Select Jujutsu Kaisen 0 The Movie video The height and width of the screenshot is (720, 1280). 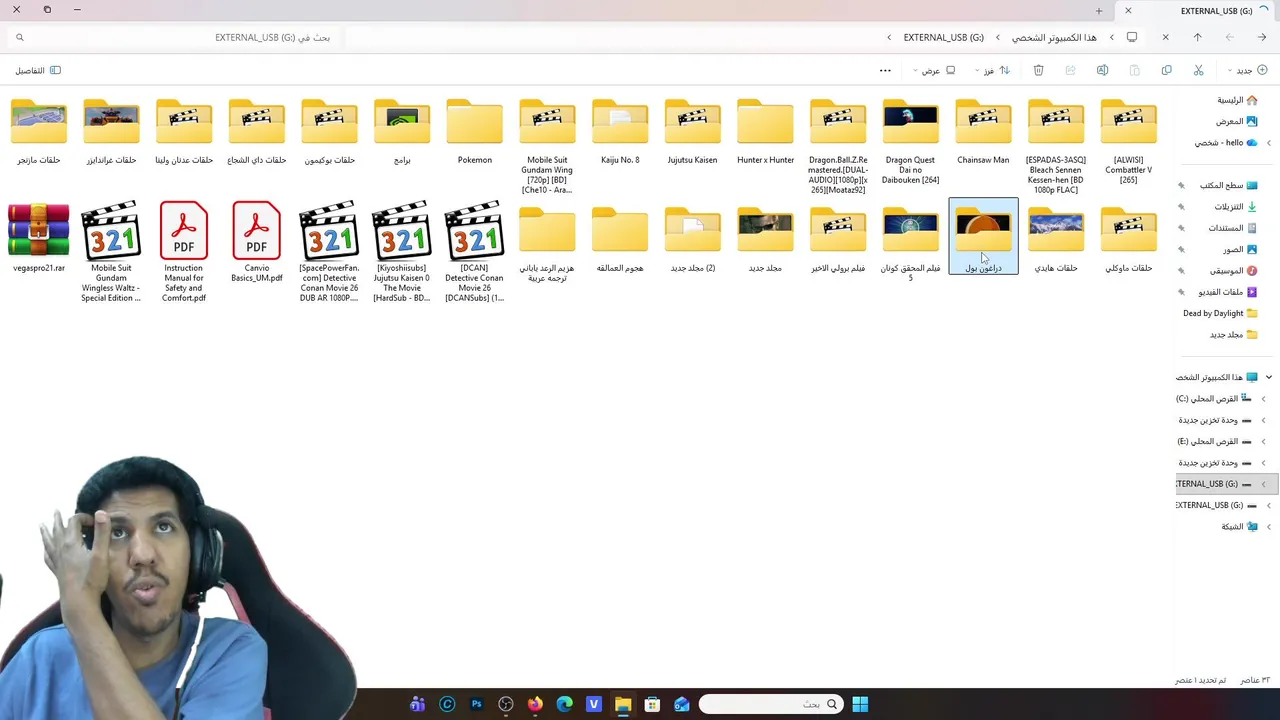pyautogui.click(x=402, y=252)
